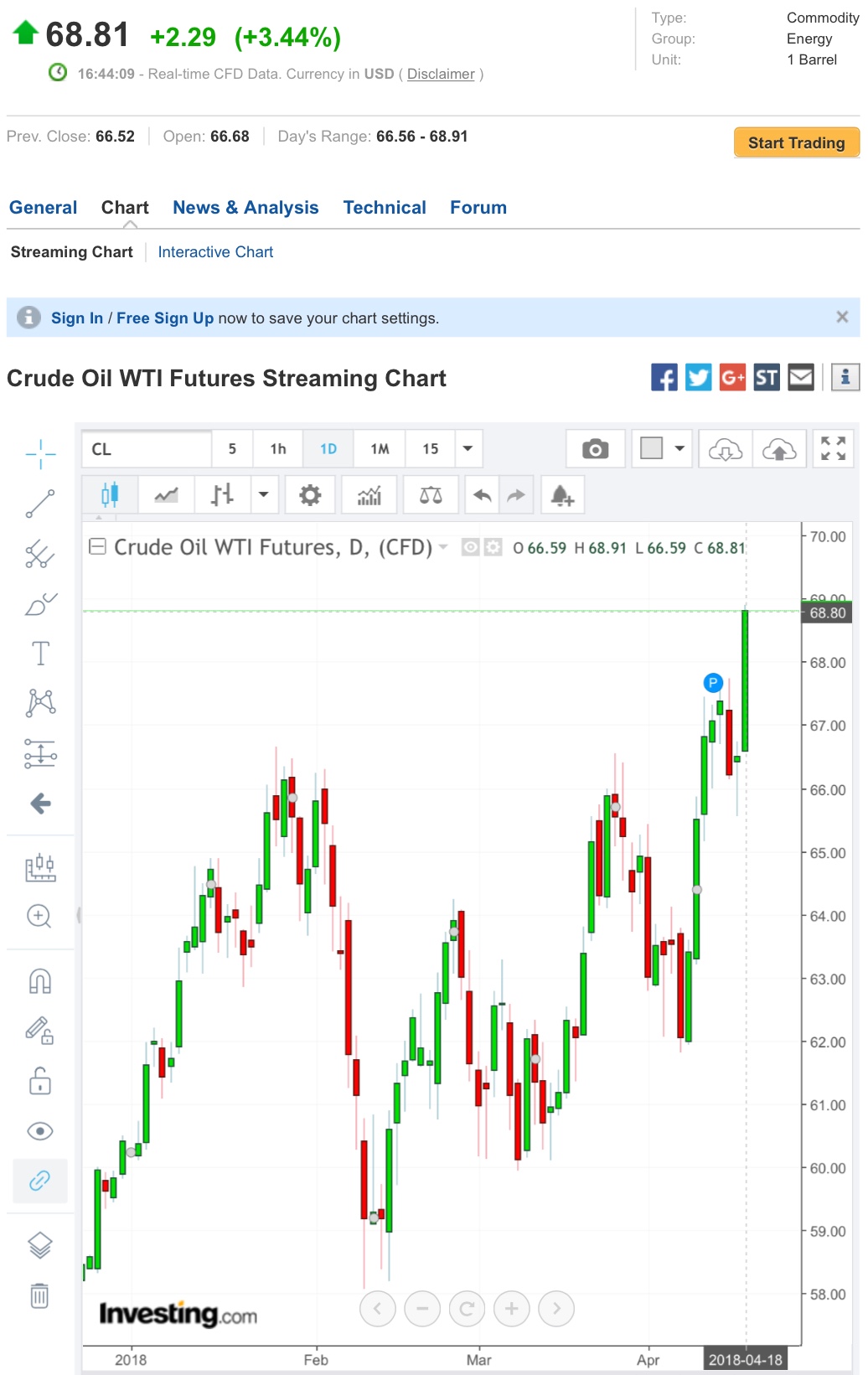This screenshot has width=868, height=1375.
Task: Click the gray chart layout color swatch
Action: 651,448
